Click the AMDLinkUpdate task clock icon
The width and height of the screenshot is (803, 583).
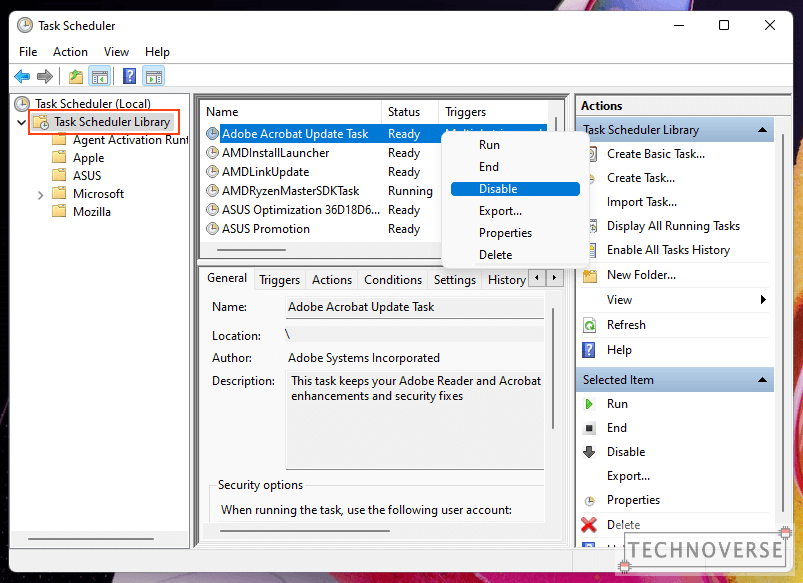[212, 172]
